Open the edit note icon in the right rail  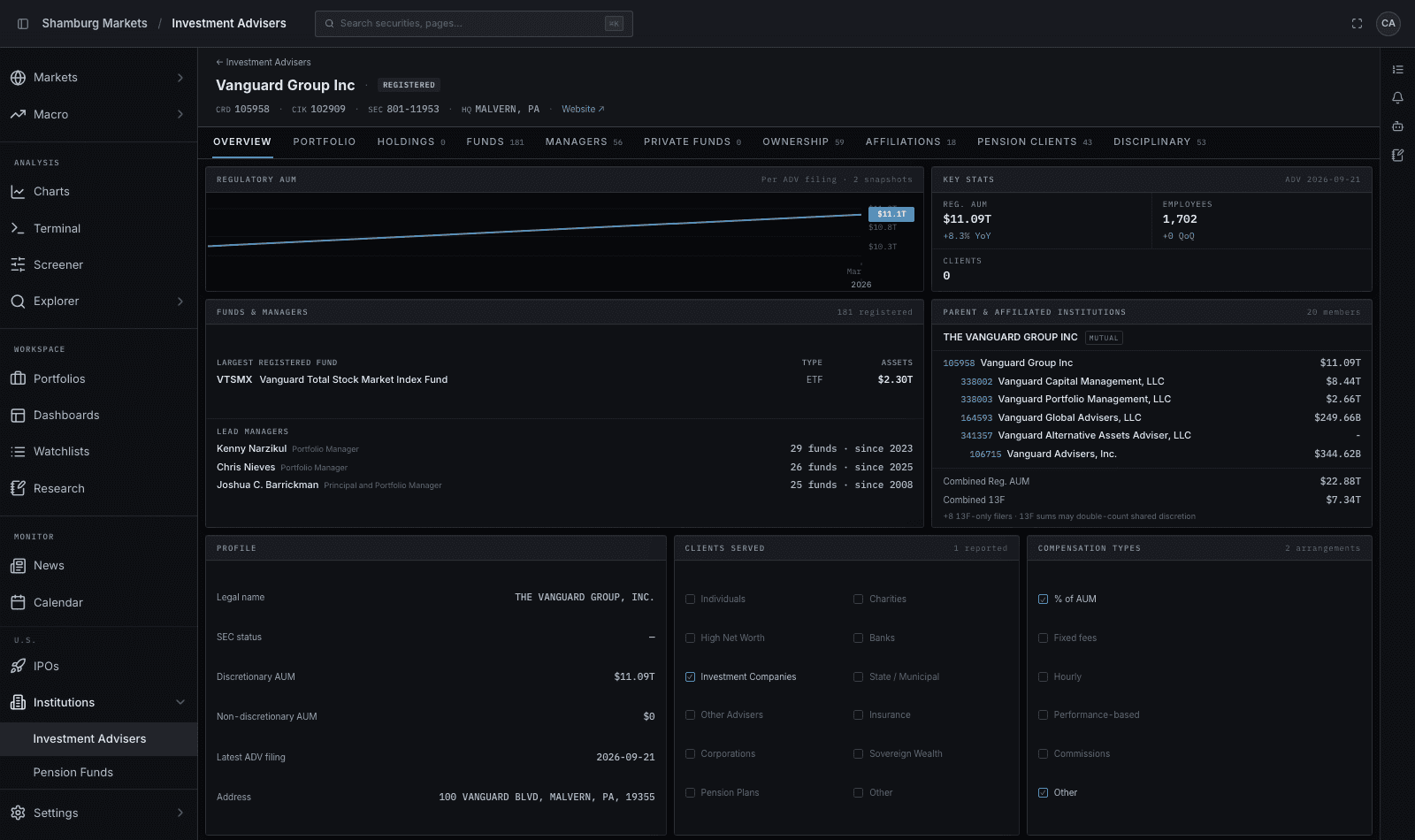[1397, 155]
